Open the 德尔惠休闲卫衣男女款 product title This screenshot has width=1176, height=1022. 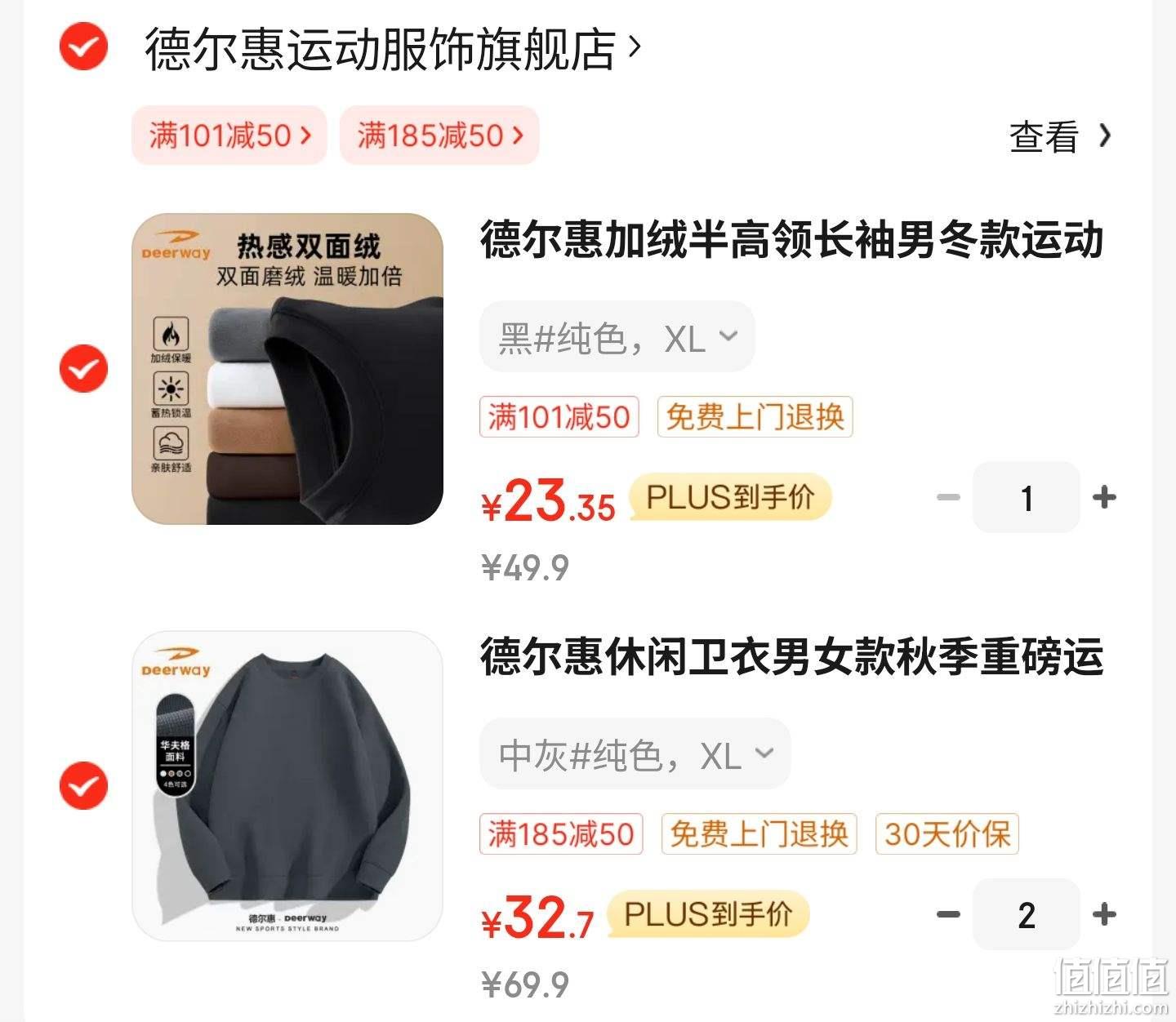pyautogui.click(x=792, y=657)
